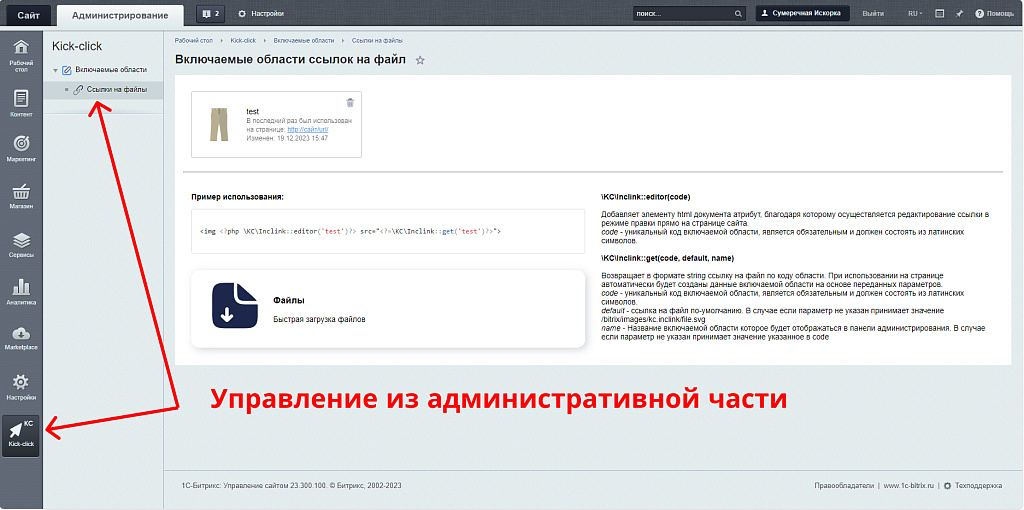The height and width of the screenshot is (510, 1024).
Task: Open the Аналитика sidebar section
Action: [22, 292]
